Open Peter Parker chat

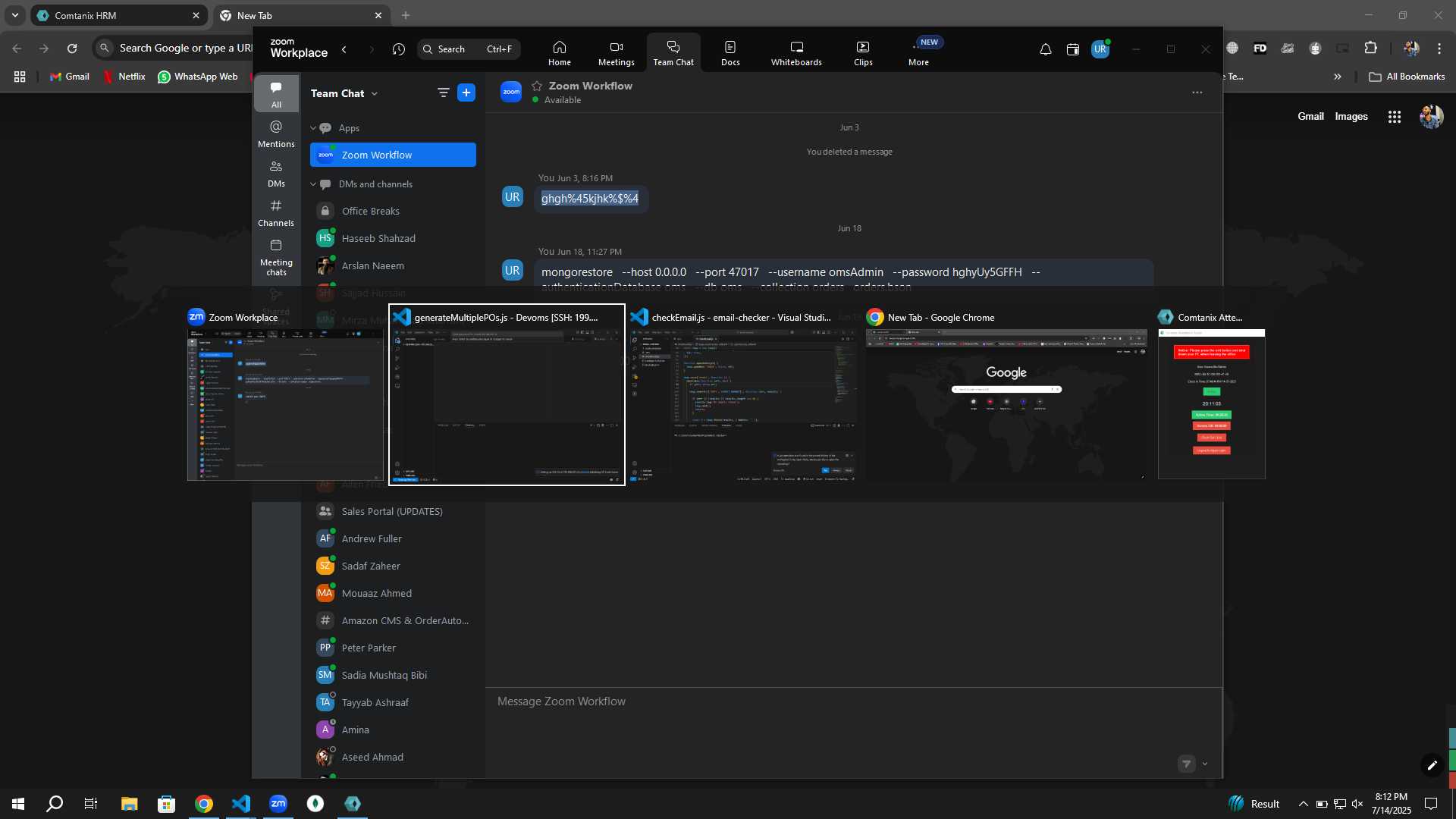click(393, 648)
